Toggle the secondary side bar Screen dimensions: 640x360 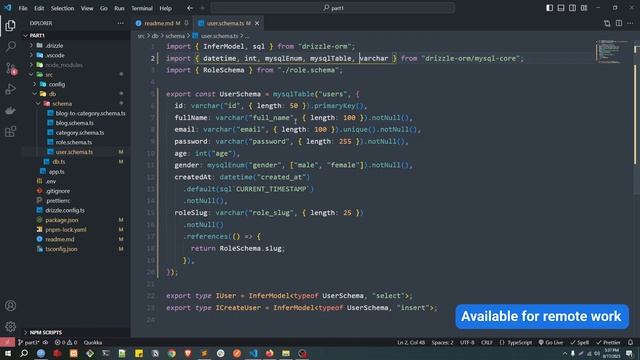[573, 8]
